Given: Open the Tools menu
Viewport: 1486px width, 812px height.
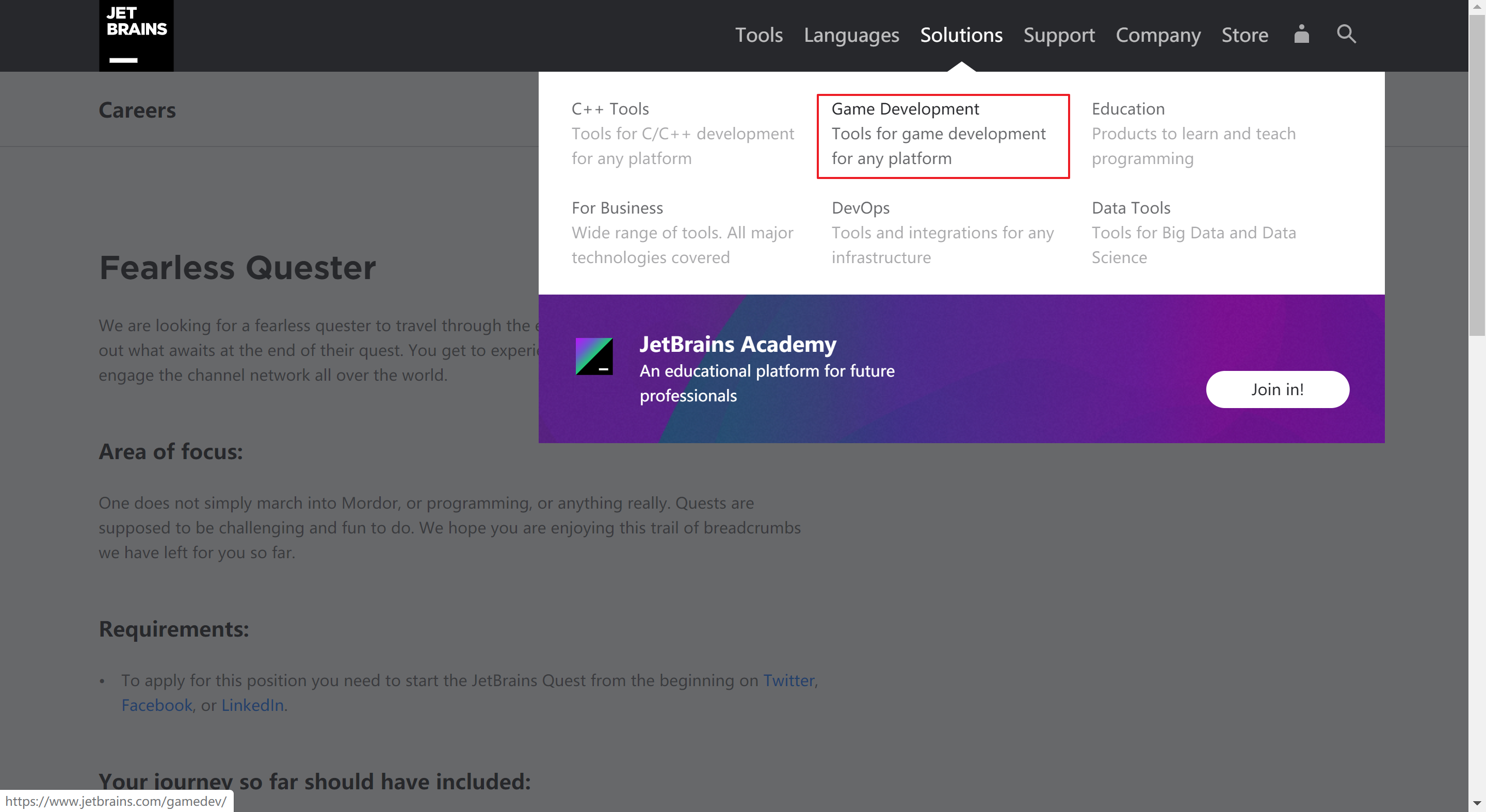Looking at the screenshot, I should tap(758, 35).
